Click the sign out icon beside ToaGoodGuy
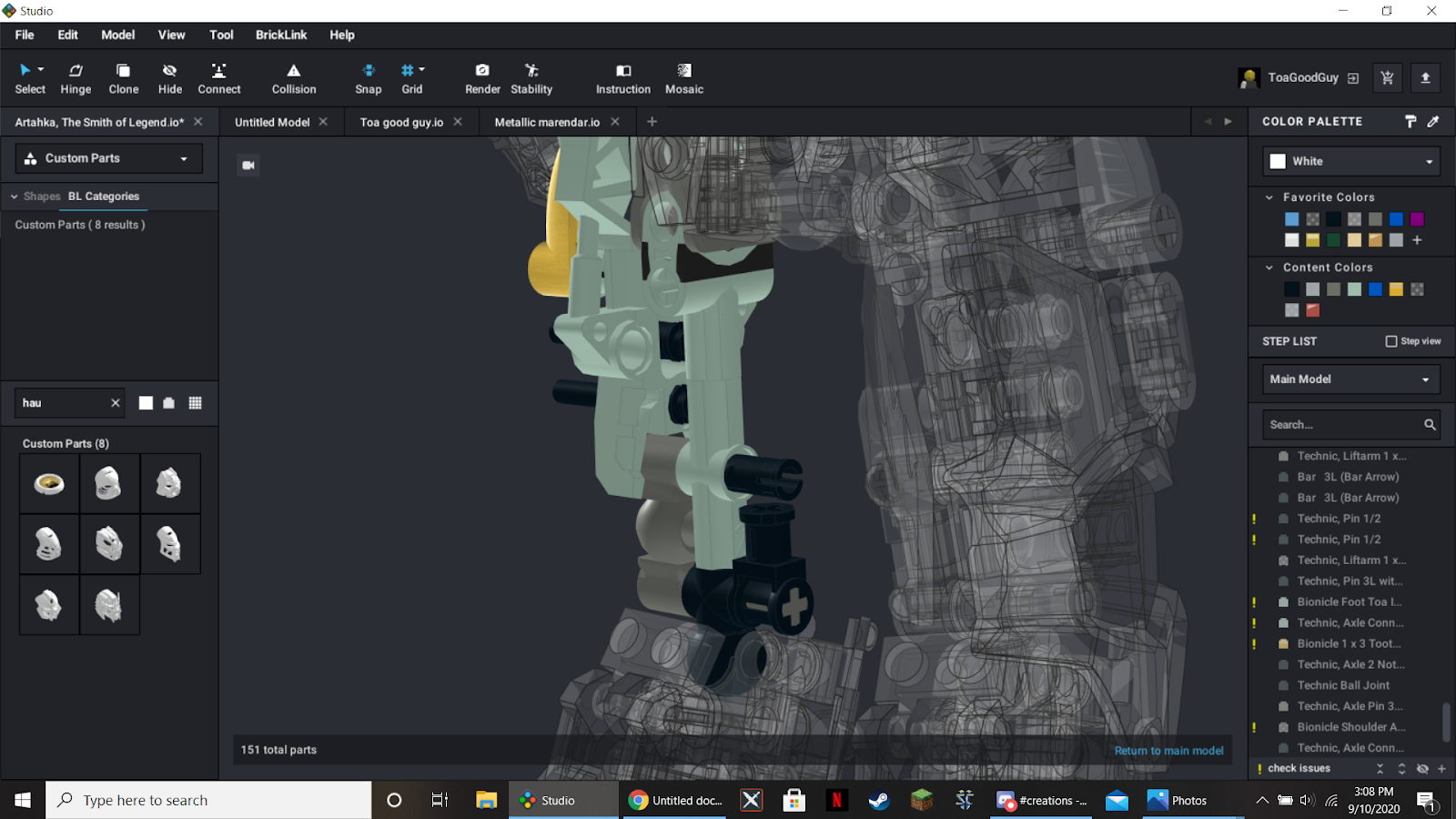 click(1353, 78)
